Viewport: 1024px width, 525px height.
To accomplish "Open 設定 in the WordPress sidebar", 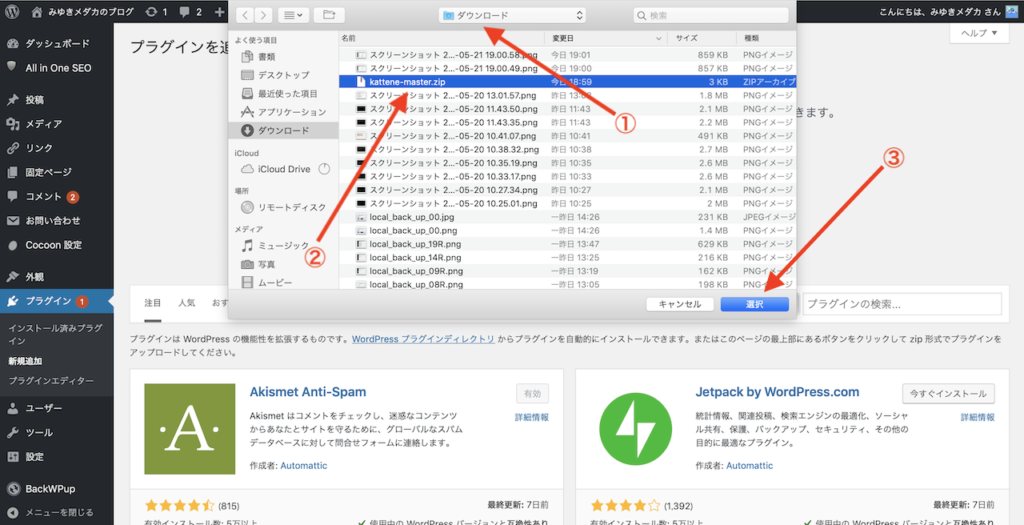I will [57, 456].
